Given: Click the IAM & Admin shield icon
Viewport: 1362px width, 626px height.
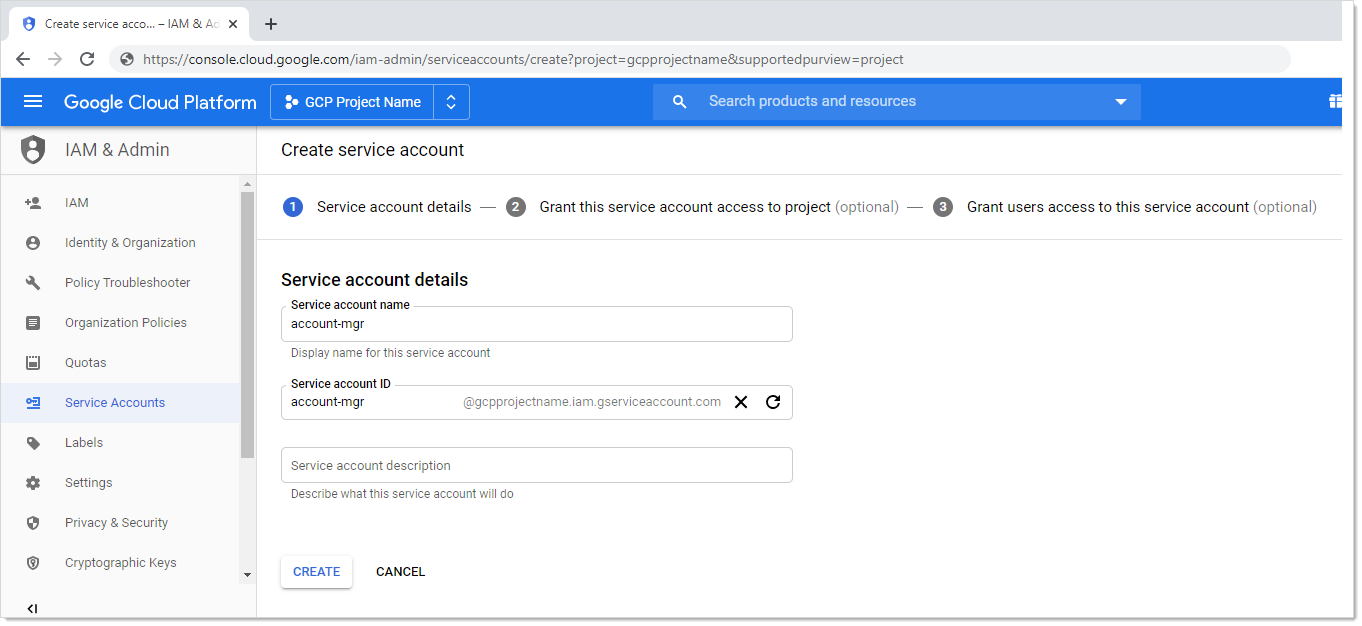Looking at the screenshot, I should tap(33, 150).
